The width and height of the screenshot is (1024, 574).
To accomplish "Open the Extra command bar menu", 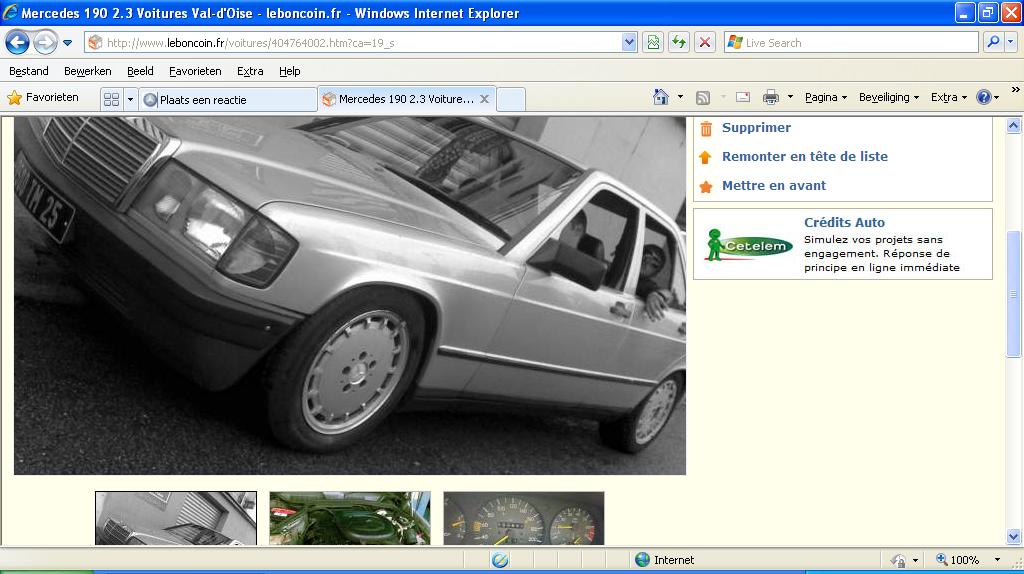I will pos(949,97).
